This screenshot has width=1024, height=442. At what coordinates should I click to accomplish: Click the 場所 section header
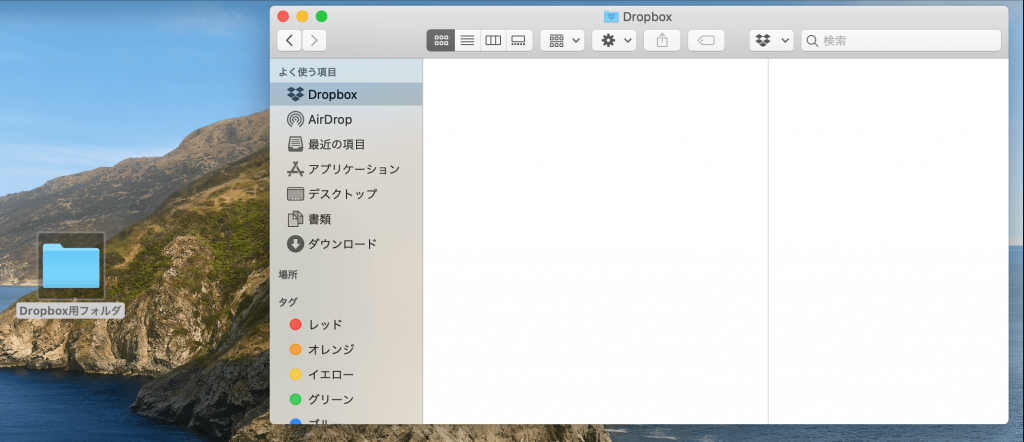288,275
